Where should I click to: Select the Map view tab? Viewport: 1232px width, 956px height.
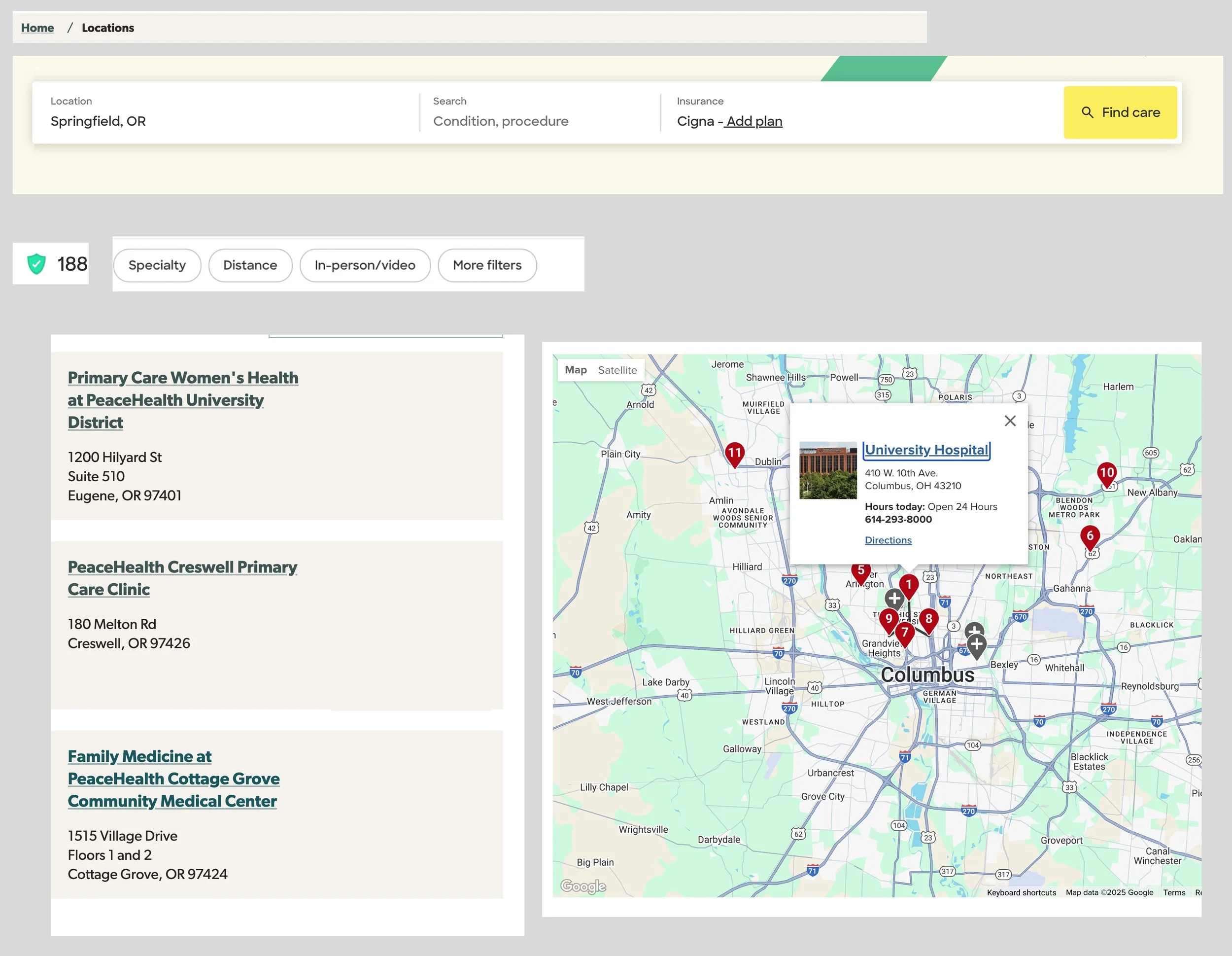(x=576, y=370)
